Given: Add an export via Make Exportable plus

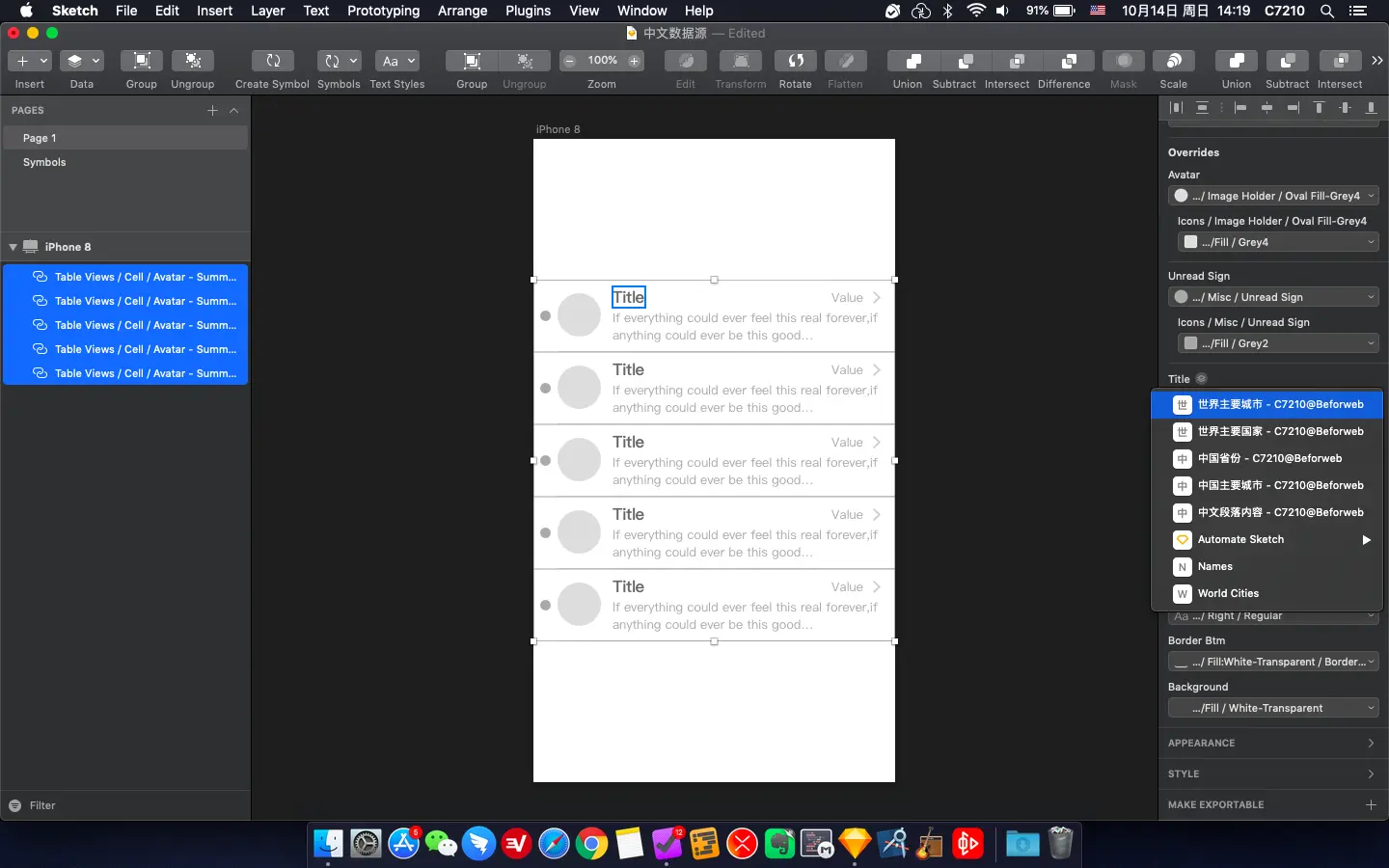Looking at the screenshot, I should [x=1371, y=804].
